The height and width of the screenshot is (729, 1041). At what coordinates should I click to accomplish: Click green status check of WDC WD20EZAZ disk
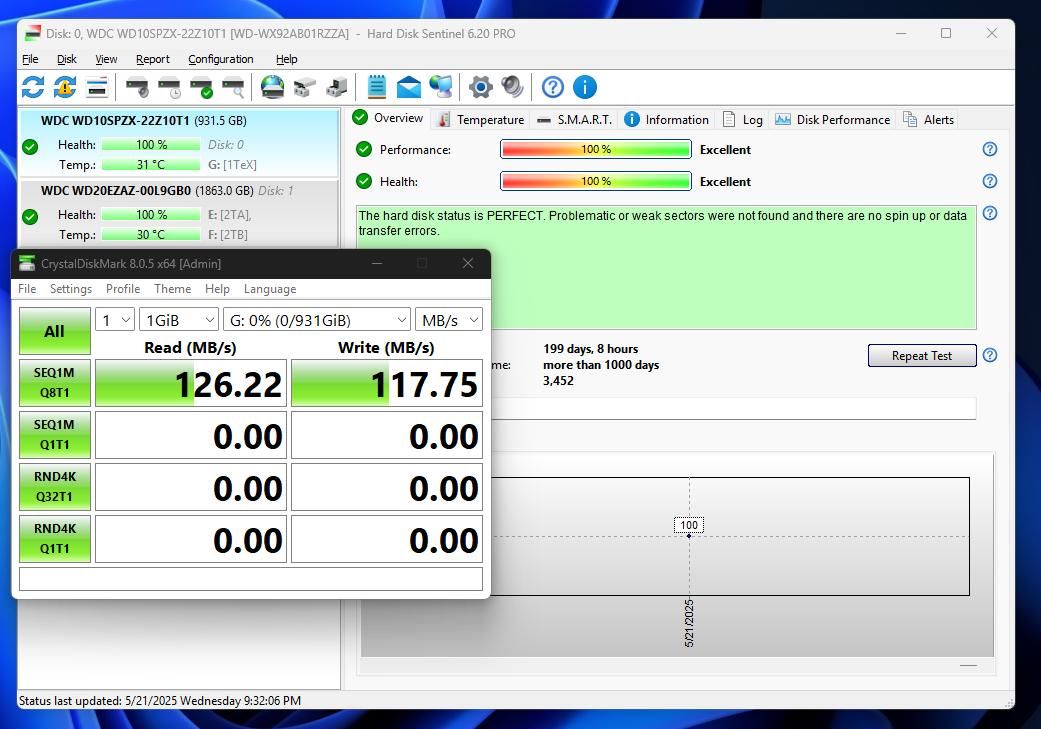30,216
